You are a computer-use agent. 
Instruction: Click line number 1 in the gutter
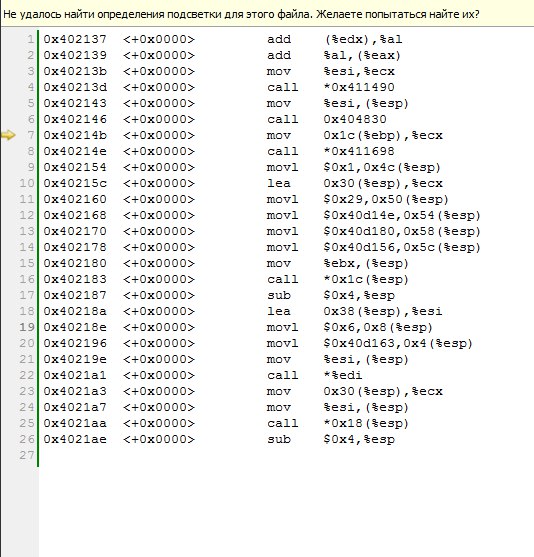(31, 39)
